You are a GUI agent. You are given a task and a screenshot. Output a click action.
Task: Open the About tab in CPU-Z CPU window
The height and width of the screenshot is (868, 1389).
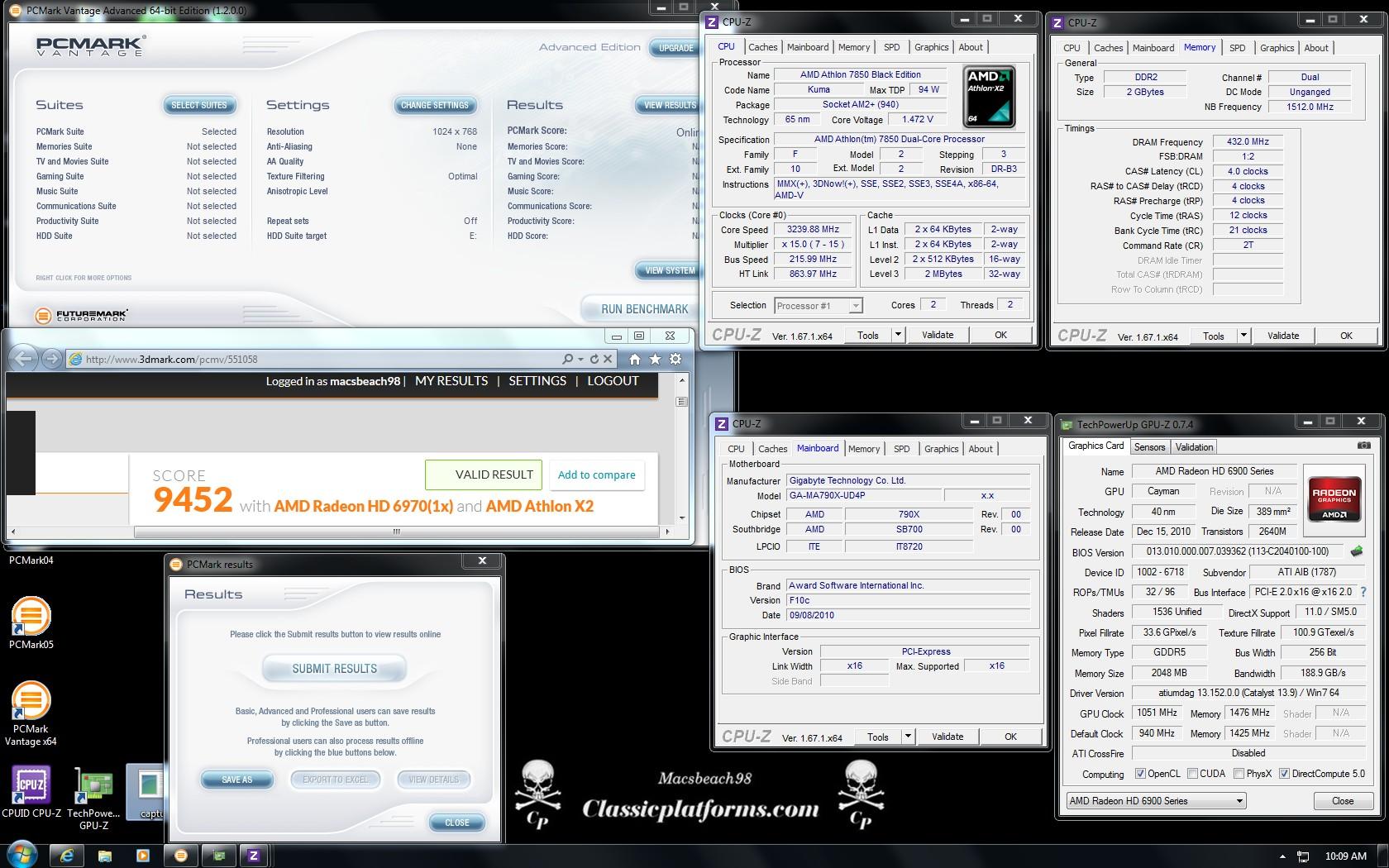(x=971, y=47)
